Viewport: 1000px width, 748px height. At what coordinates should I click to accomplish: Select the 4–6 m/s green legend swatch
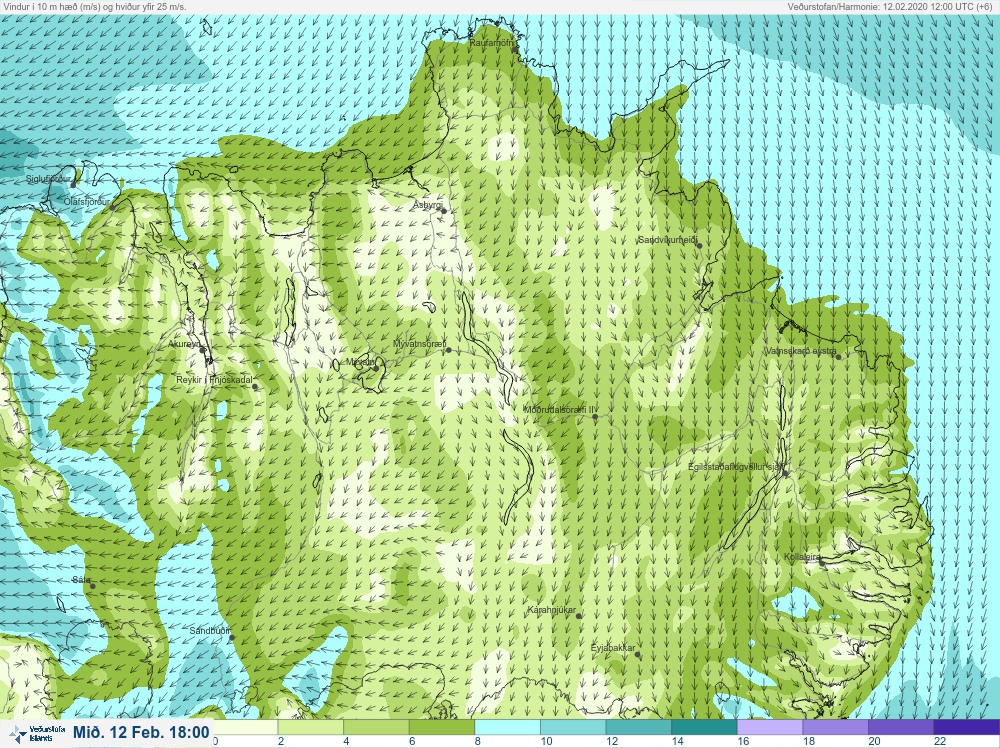(376, 728)
